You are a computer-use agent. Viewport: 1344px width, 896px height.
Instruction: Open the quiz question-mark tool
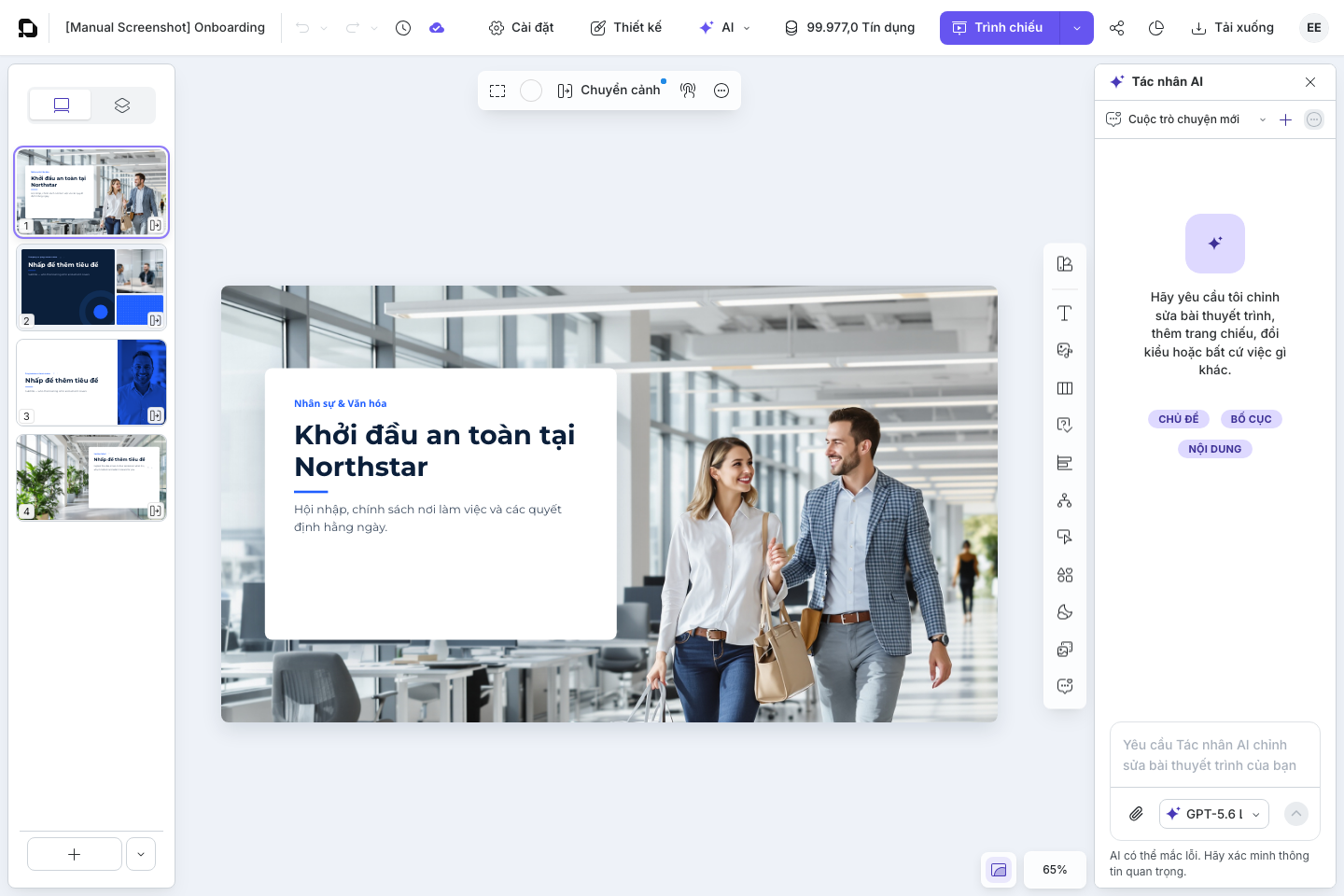point(1064,426)
